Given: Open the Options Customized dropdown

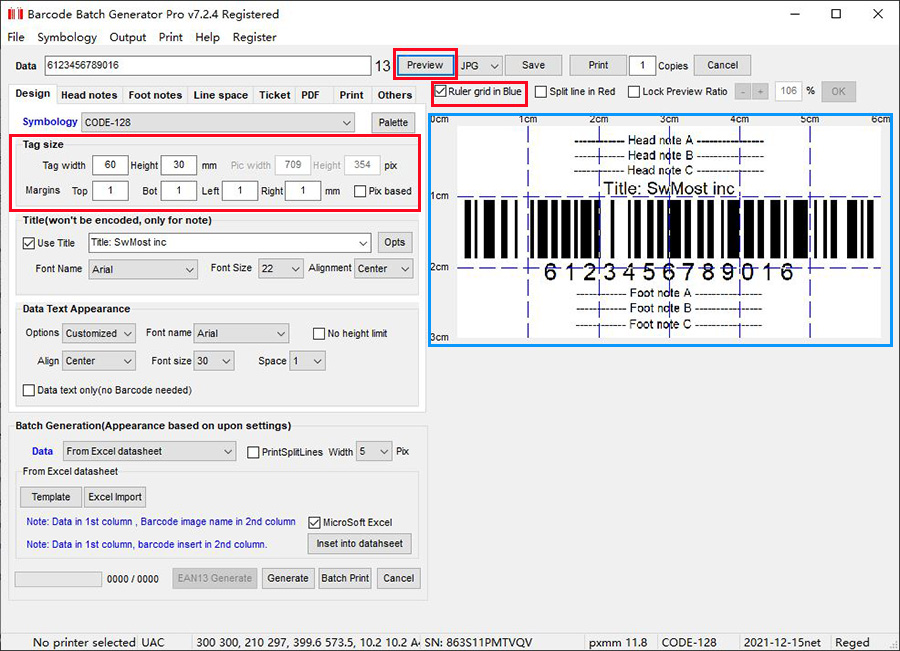Looking at the screenshot, I should coord(99,334).
